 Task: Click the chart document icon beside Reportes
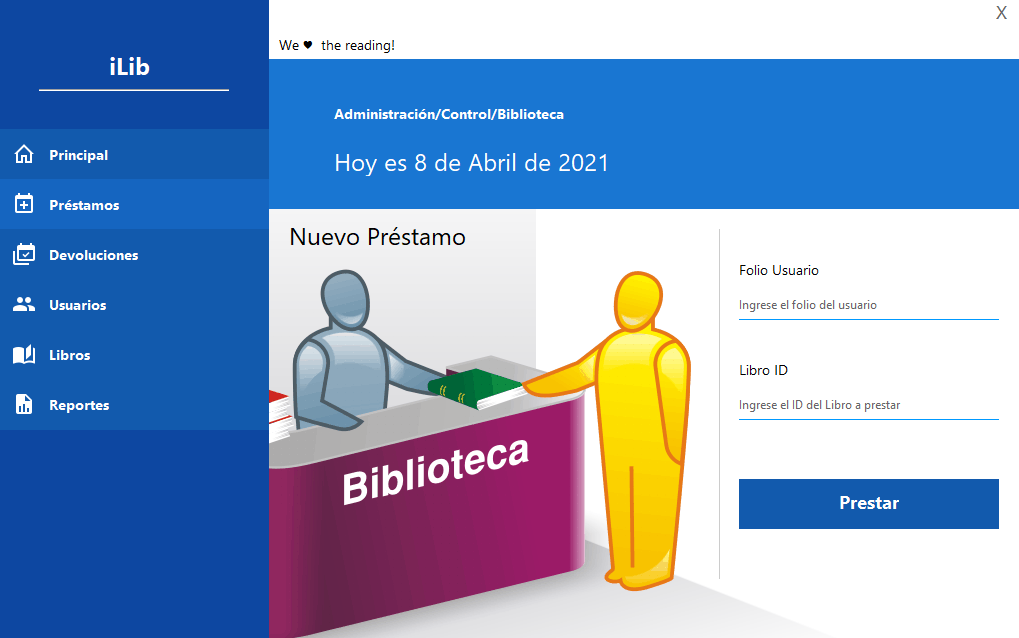[24, 404]
